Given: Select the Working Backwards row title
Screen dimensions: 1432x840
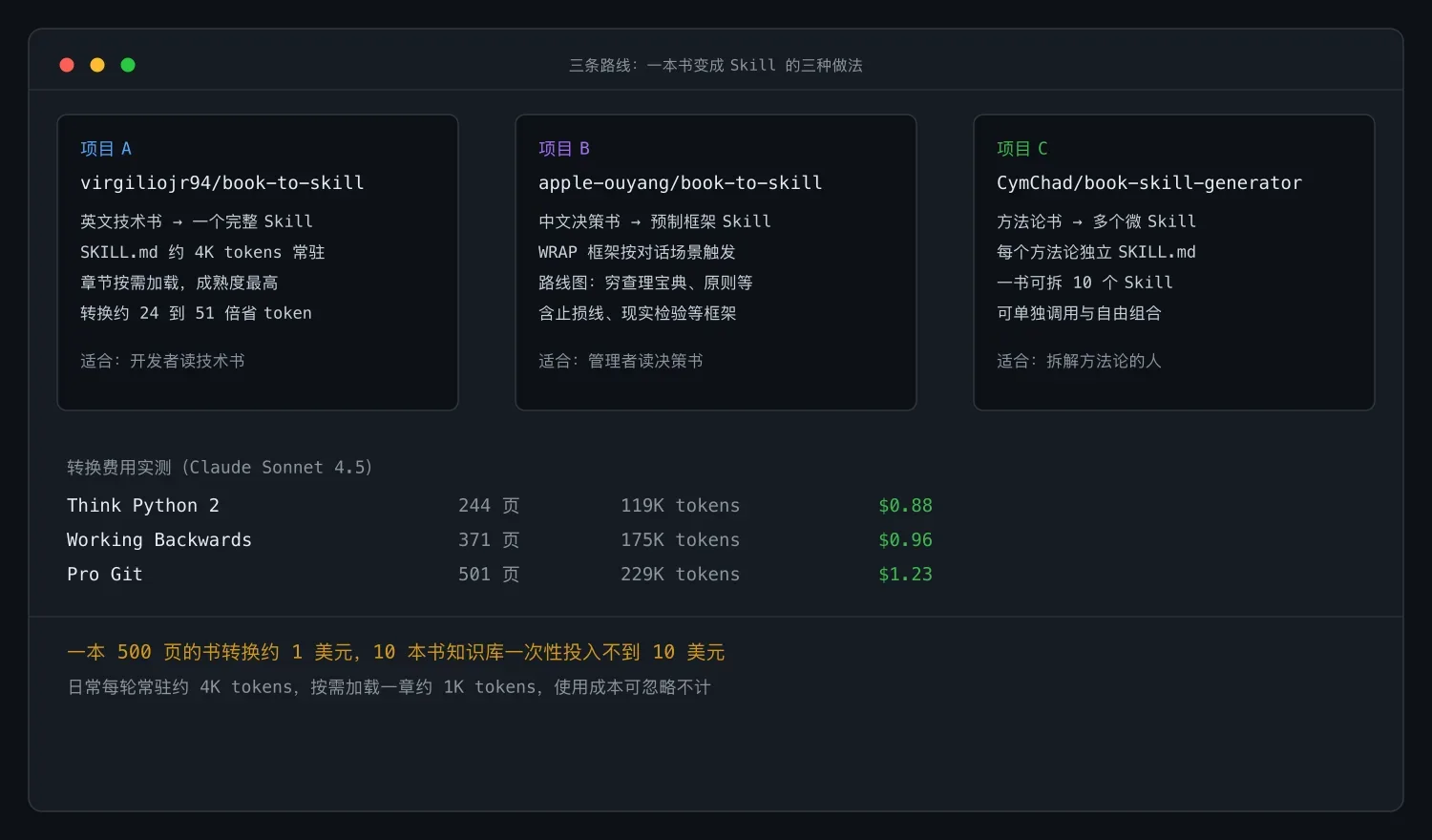Looking at the screenshot, I should (159, 540).
